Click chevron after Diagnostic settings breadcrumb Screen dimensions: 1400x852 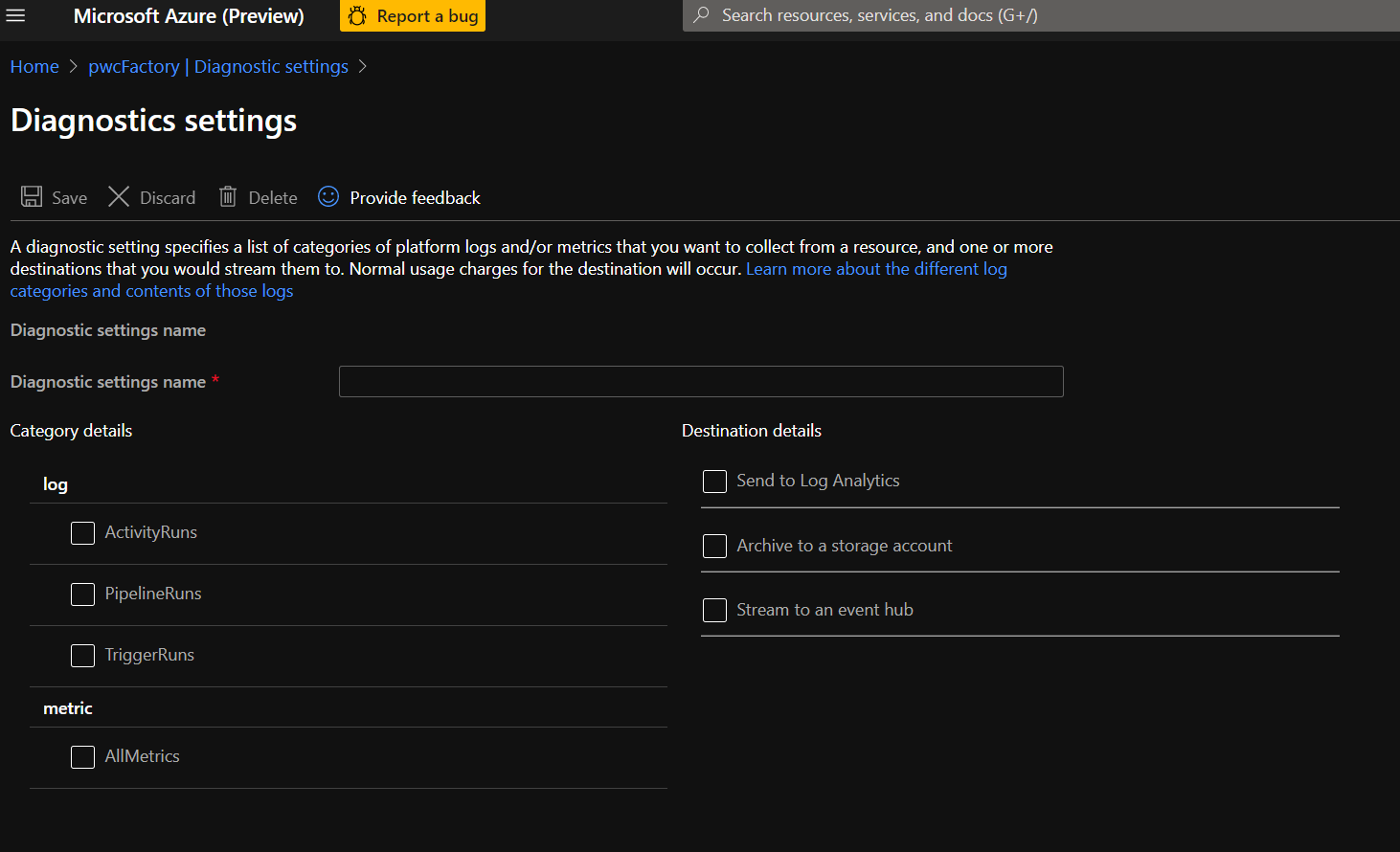[x=362, y=66]
